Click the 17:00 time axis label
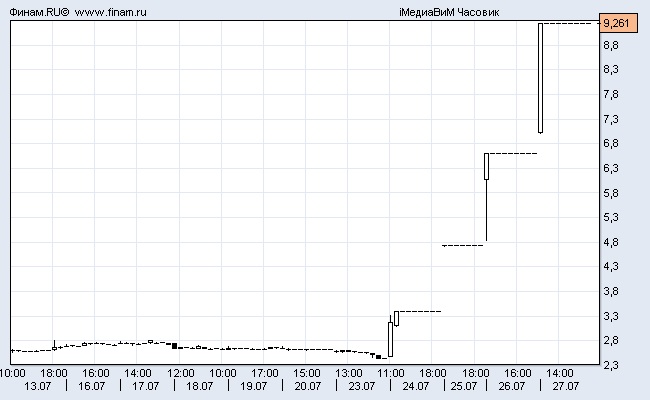650x400 pixels. click(264, 373)
